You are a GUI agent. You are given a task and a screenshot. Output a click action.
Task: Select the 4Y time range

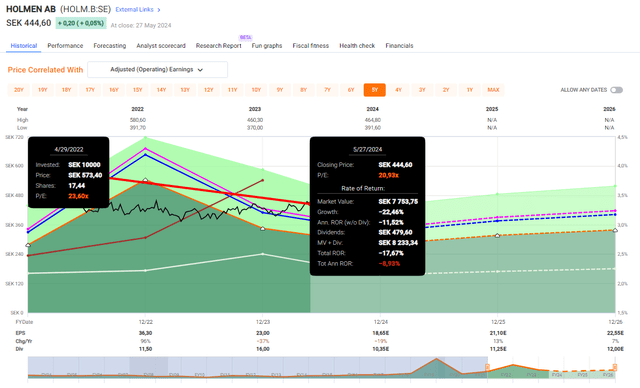point(398,90)
